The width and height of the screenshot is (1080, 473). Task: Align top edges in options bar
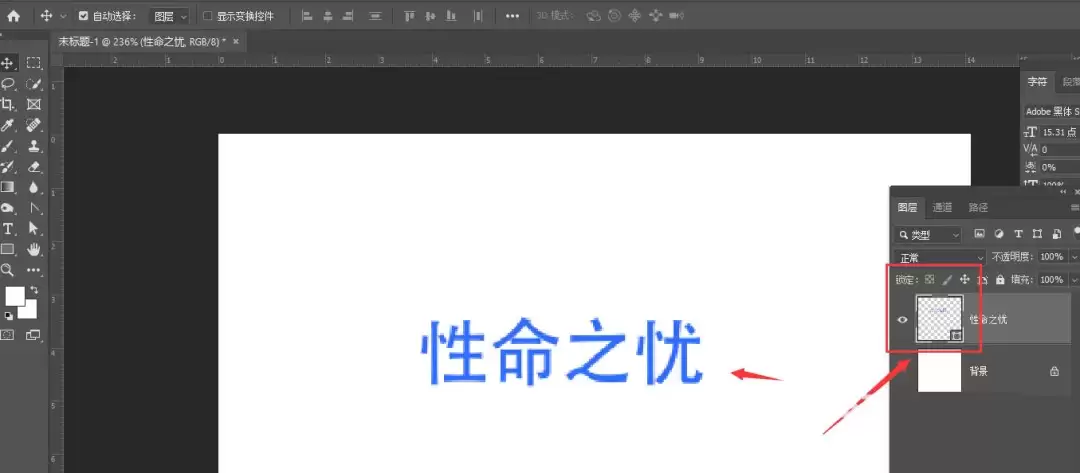point(410,16)
